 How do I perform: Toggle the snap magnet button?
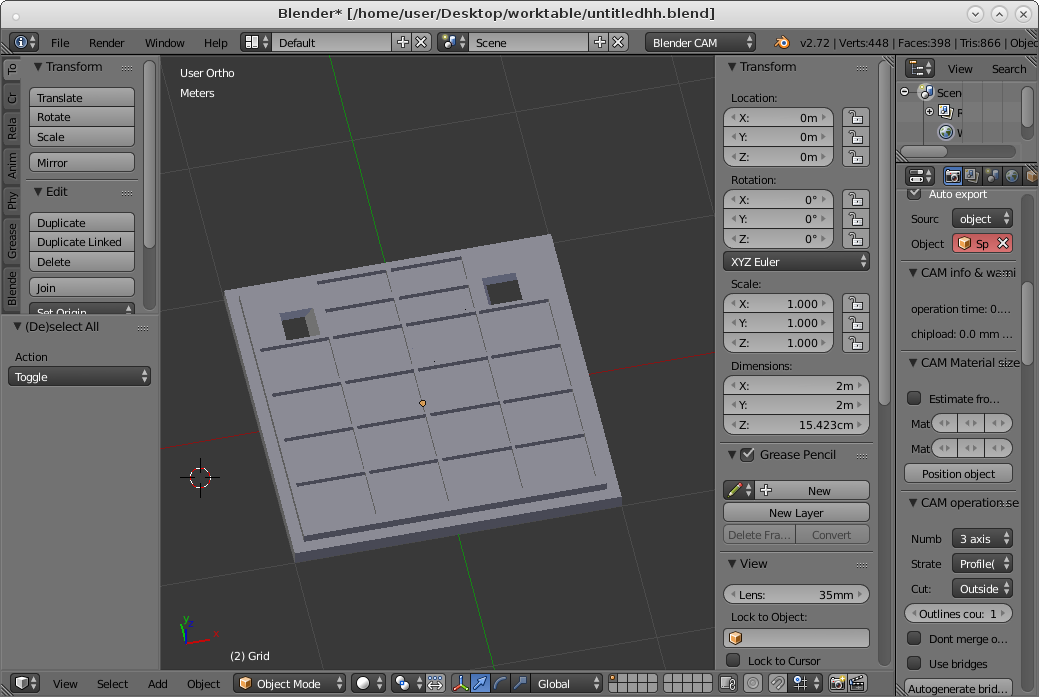[777, 683]
